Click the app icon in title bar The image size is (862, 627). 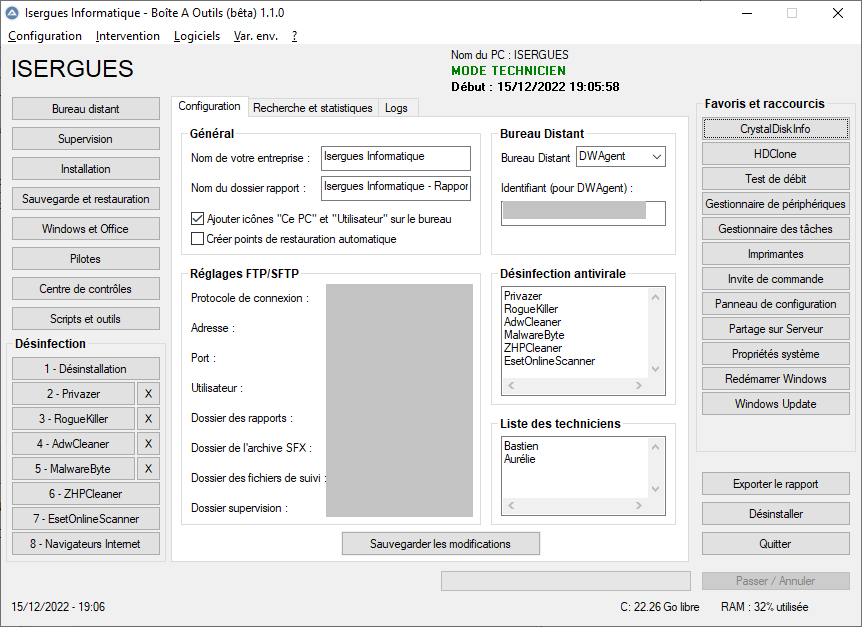(x=12, y=13)
